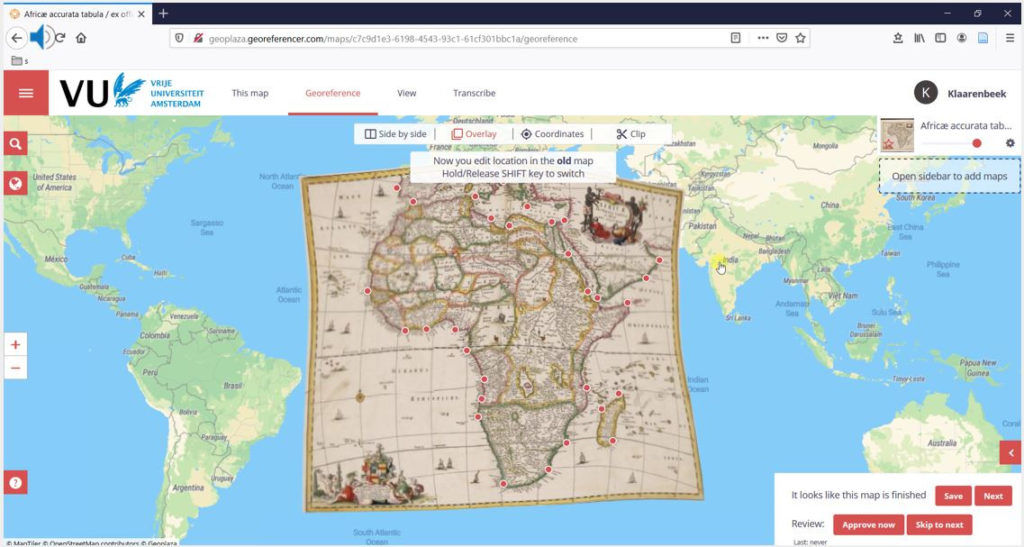Toggle reader view icon in address bar
Screen dimensions: 1024x547
(735, 38)
